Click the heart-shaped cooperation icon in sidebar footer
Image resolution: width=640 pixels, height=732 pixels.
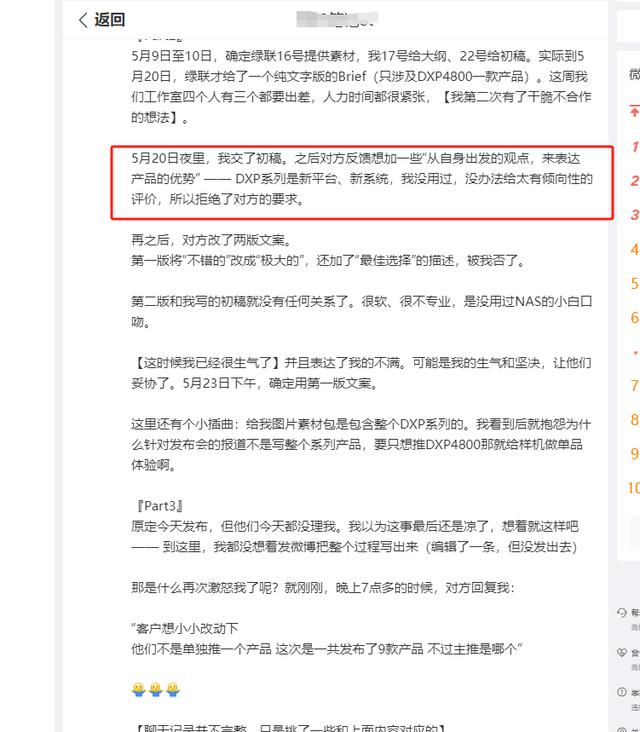(621, 652)
